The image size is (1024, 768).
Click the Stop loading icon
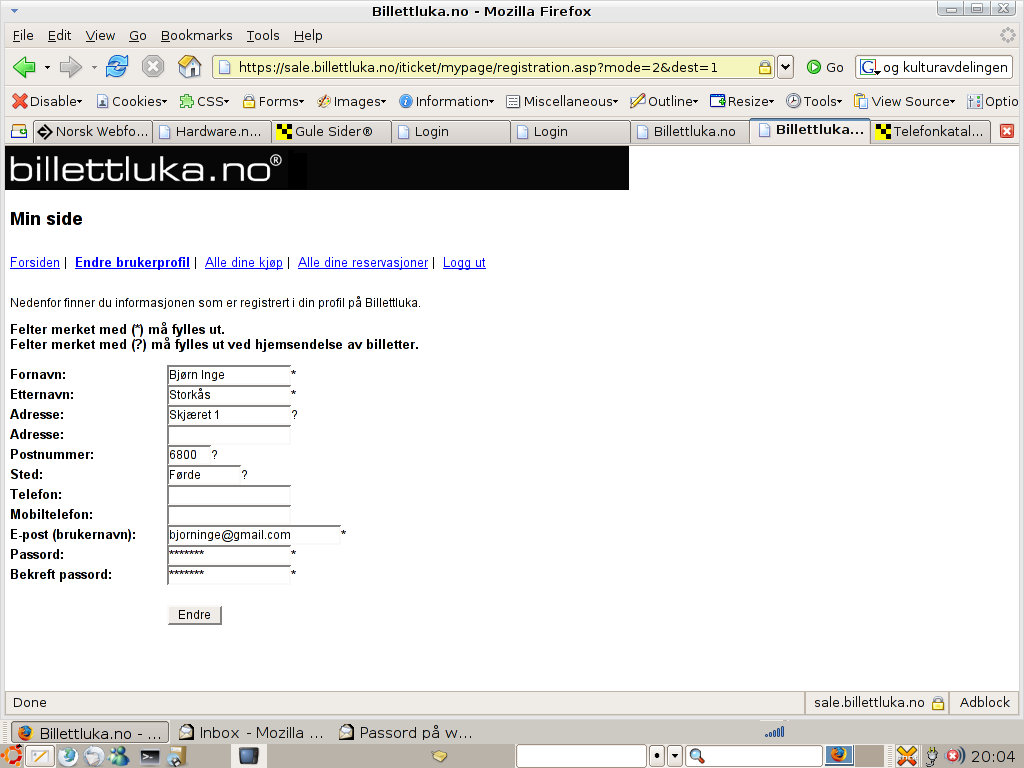click(153, 67)
